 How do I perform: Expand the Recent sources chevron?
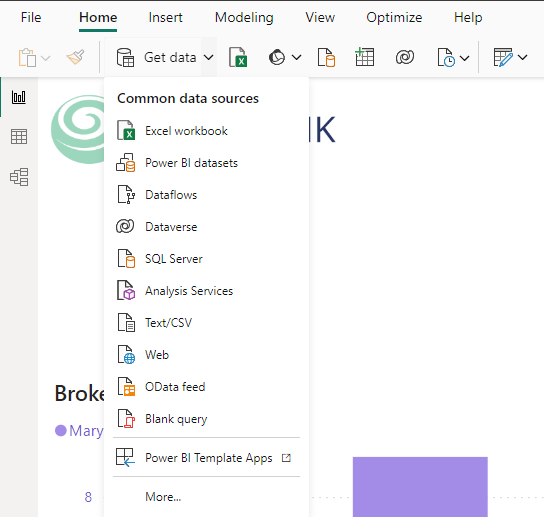pyautogui.click(x=465, y=58)
